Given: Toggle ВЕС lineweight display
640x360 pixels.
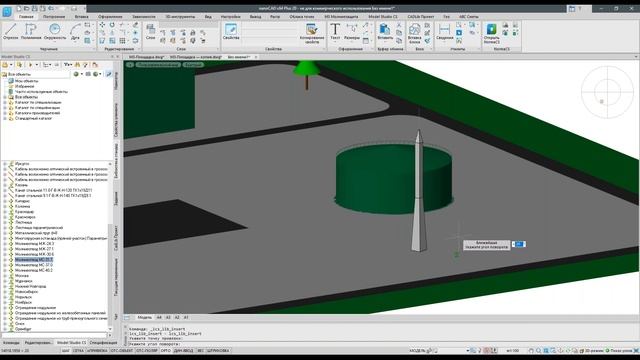Looking at the screenshot, I should [x=200, y=351].
